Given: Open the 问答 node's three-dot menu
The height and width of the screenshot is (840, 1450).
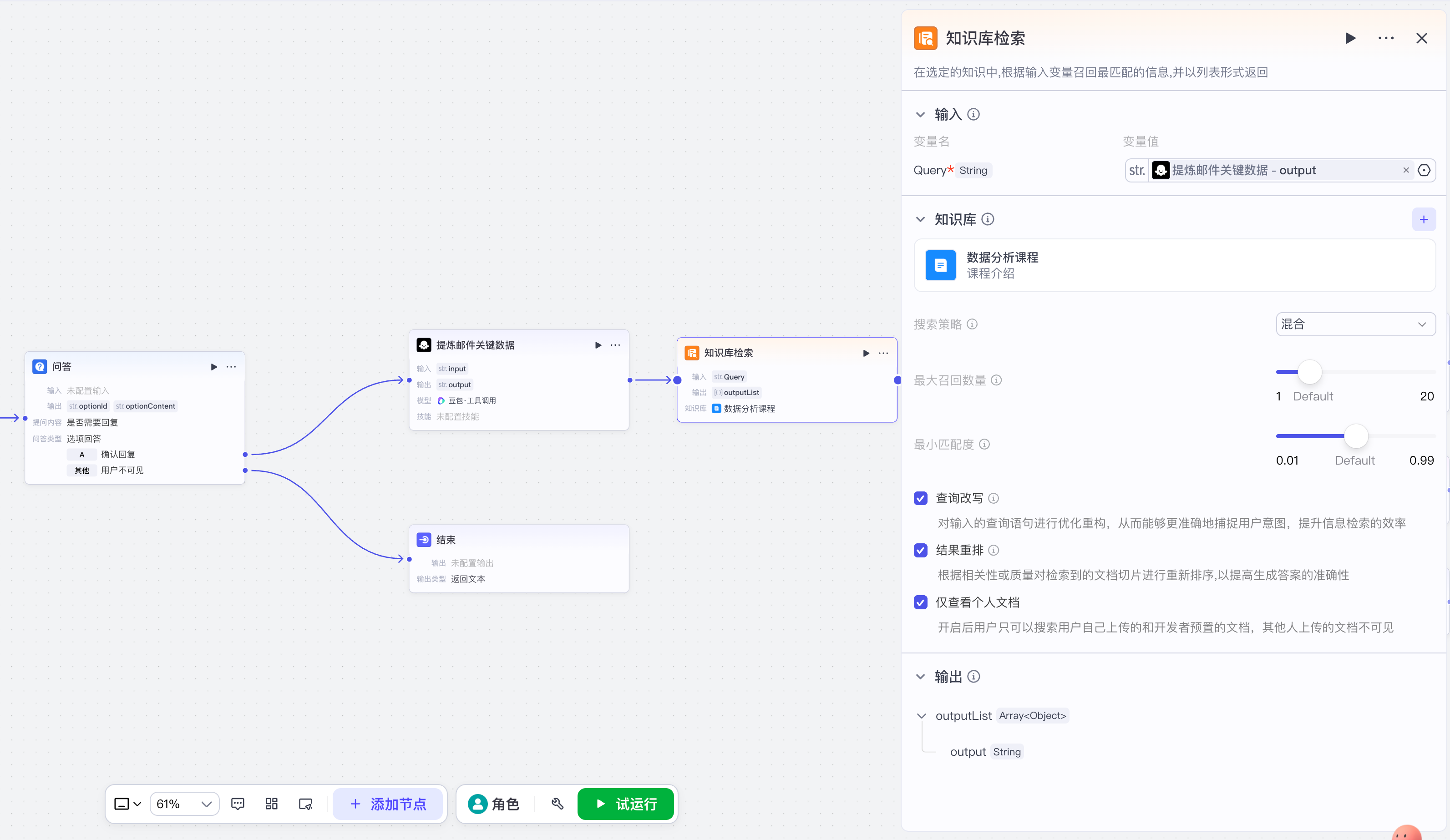Looking at the screenshot, I should [231, 367].
